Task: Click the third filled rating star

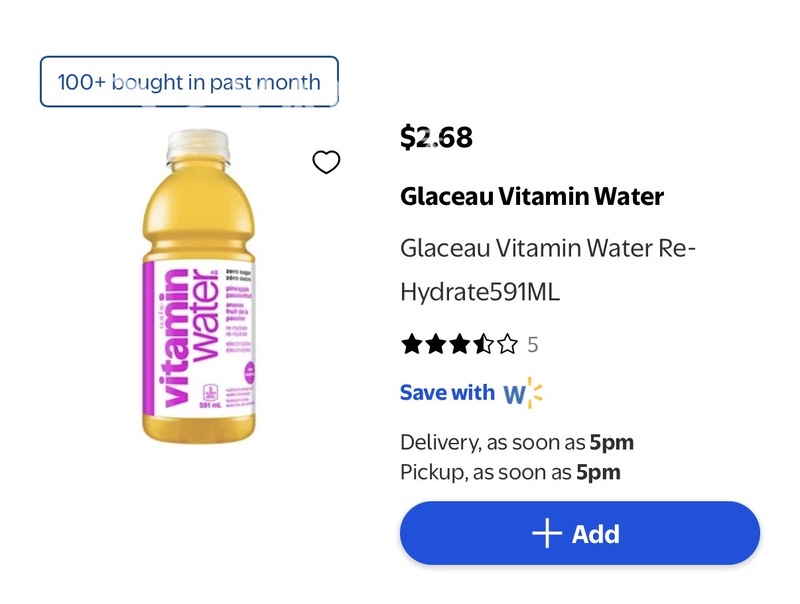Action: (459, 345)
